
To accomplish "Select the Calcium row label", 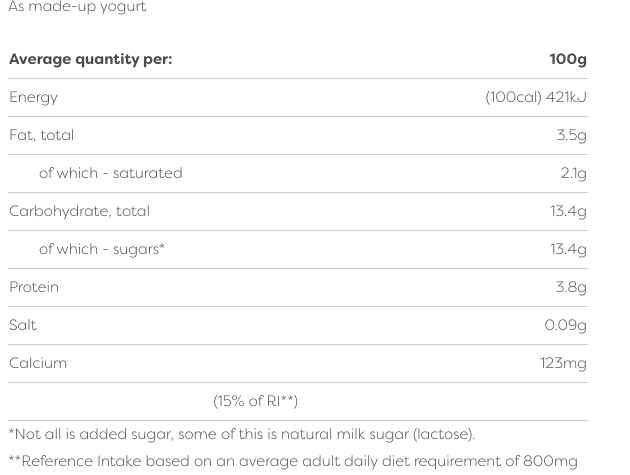I will (38, 363).
